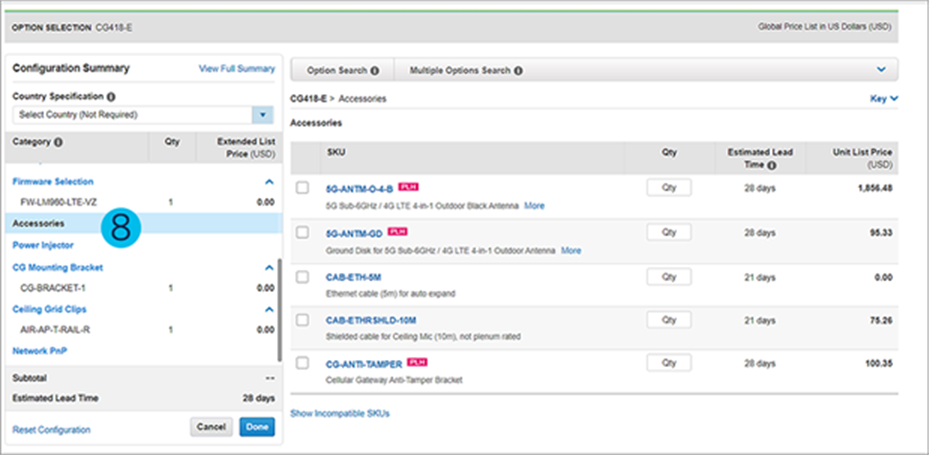Viewport: 929px width, 455px height.
Task: Click the Qty field for CAB-ETH-5M
Action: 669,277
